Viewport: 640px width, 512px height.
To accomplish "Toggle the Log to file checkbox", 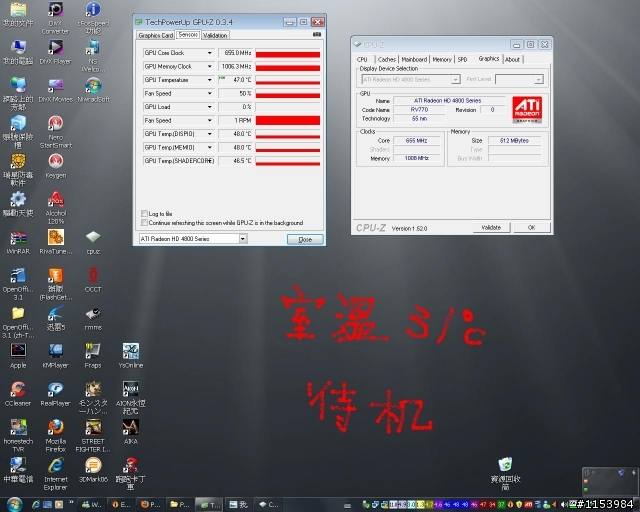I will coord(144,214).
